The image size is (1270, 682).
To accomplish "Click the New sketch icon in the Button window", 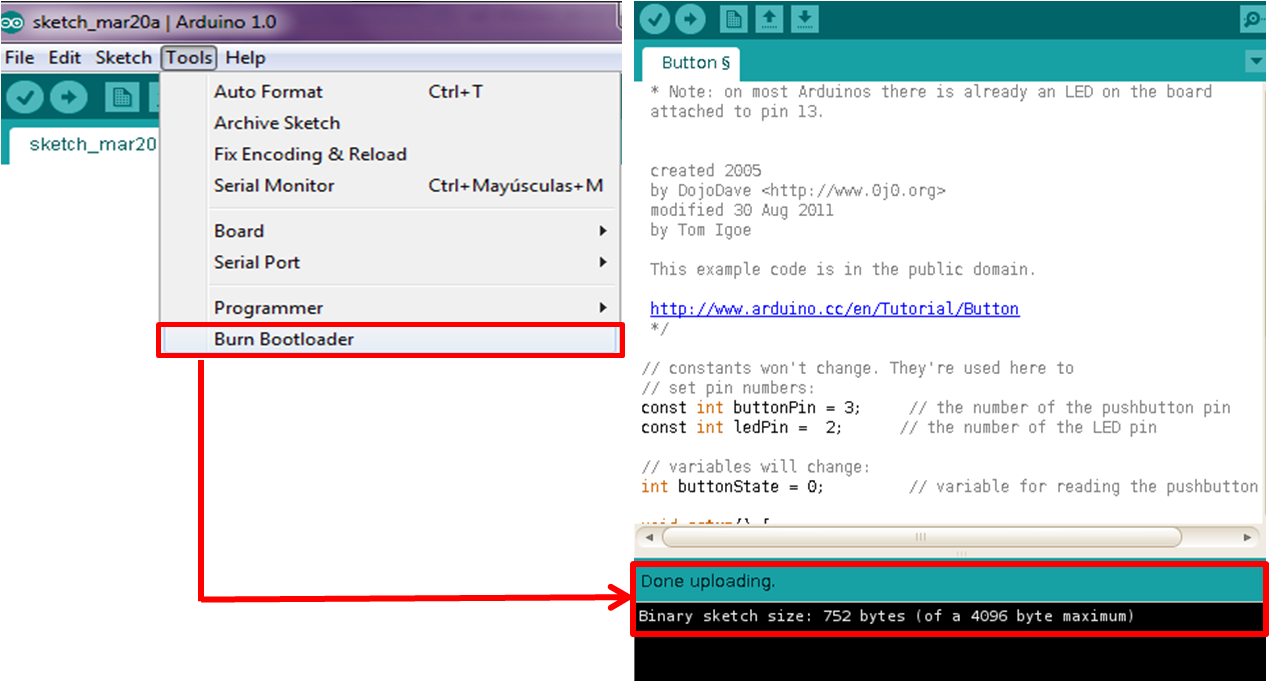I will [x=735, y=18].
